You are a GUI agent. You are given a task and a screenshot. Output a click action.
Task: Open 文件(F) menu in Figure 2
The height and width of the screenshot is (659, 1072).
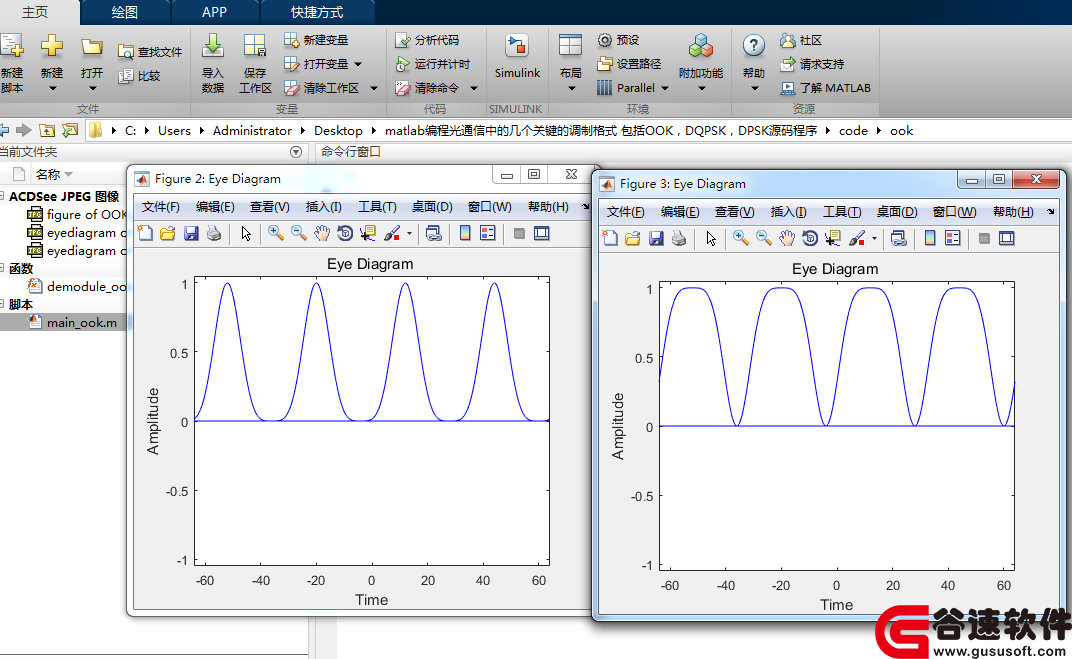pyautogui.click(x=161, y=207)
